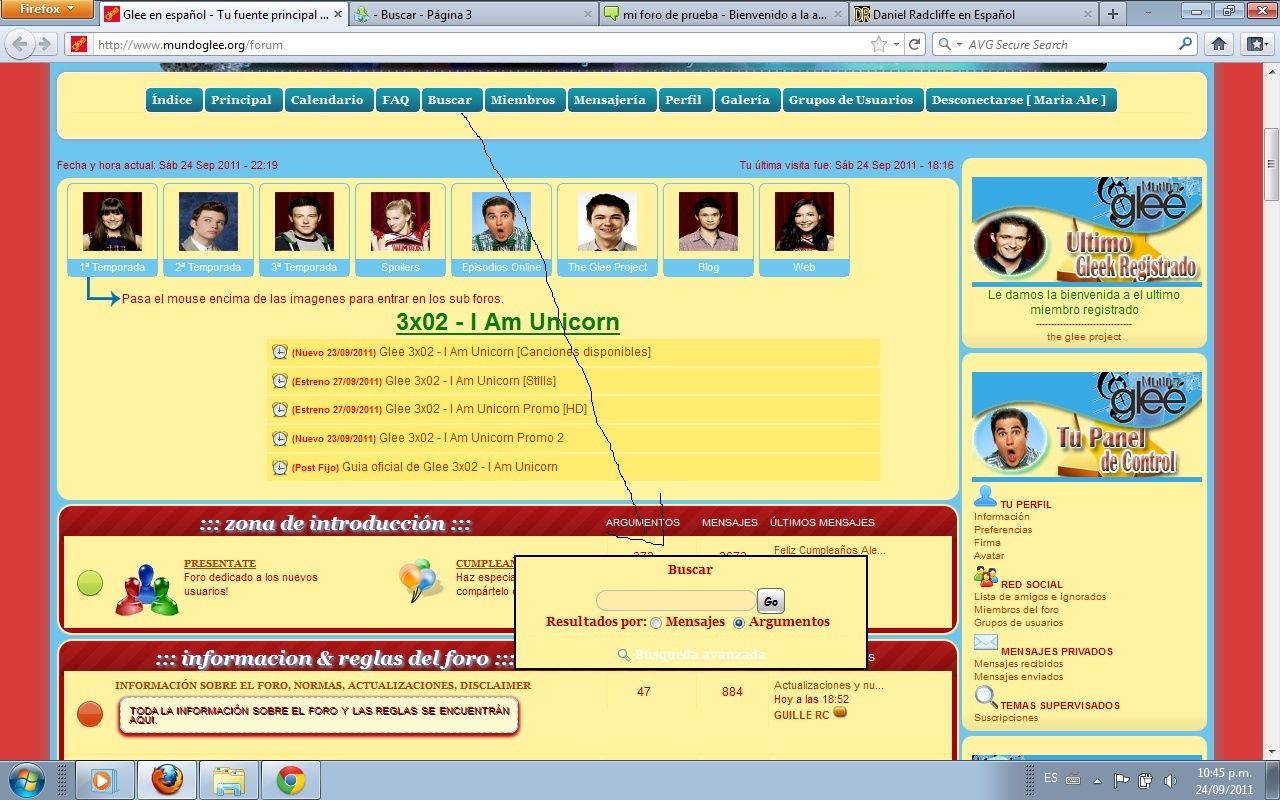Log out via Desconectarse [ Maria Ale ]

point(1019,100)
